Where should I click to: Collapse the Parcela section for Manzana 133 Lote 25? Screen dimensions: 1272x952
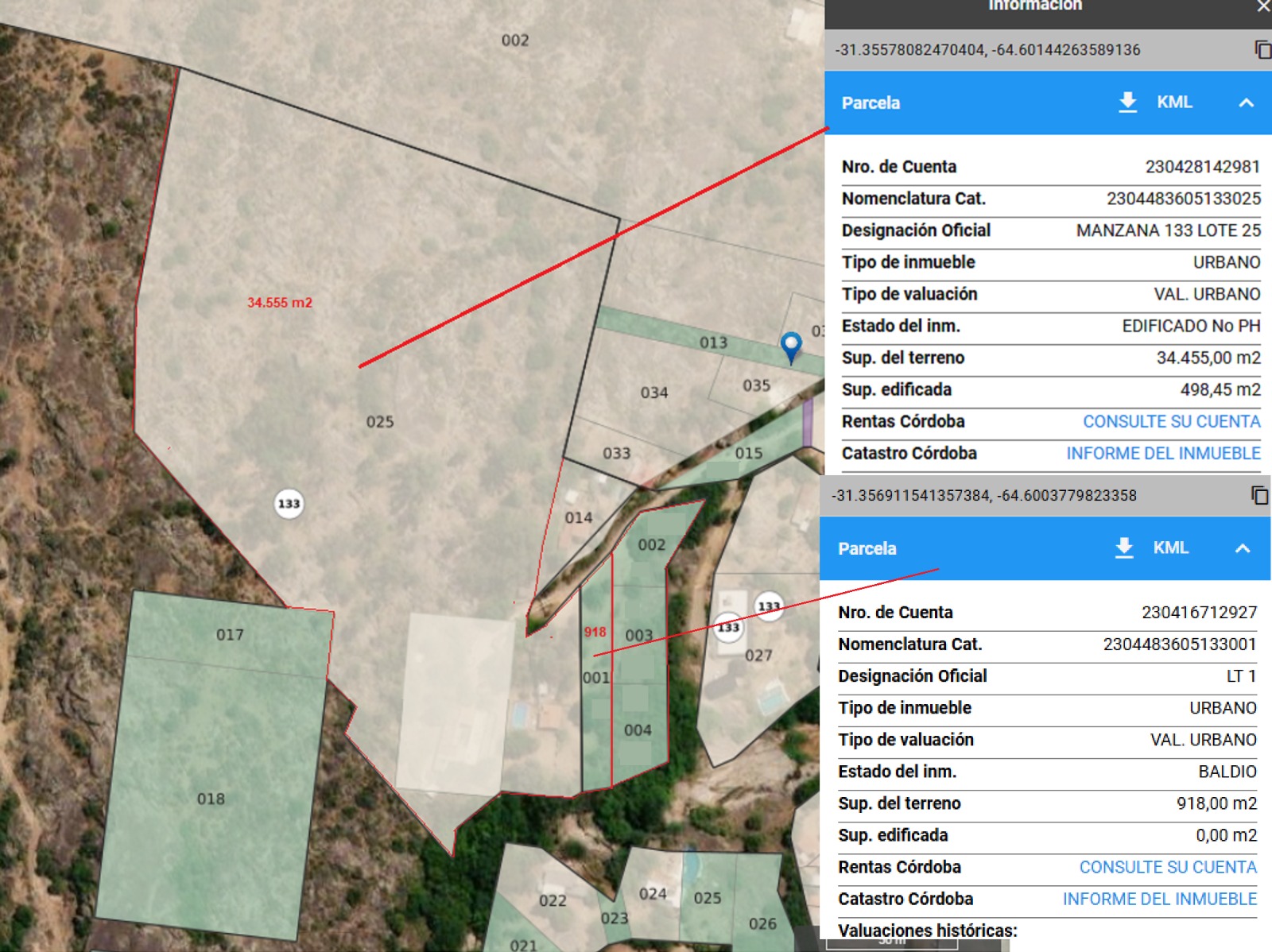point(1246,103)
